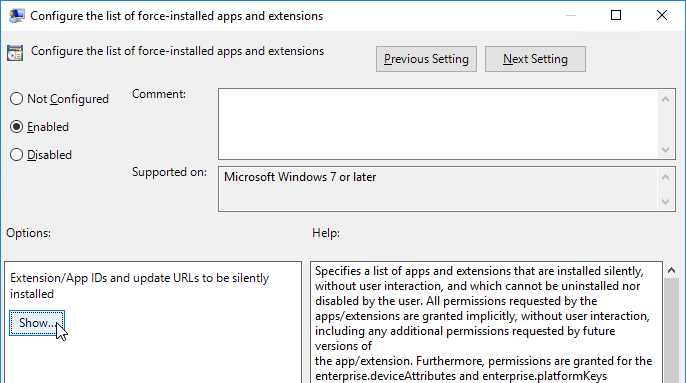Click the policy setting icon beside the heading
Viewport: 686px width, 383px height.
click(x=15, y=53)
